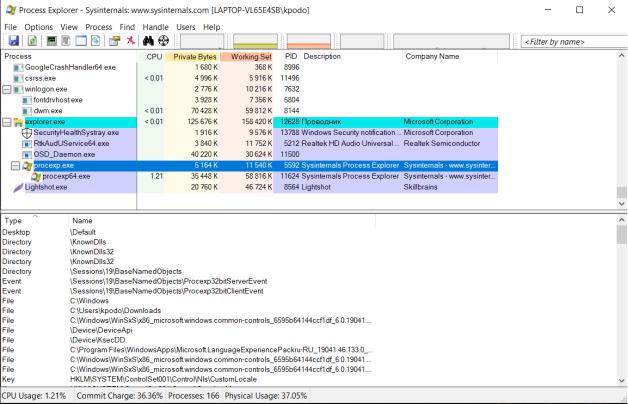The height and width of the screenshot is (404, 628).
Task: Click the Filter by name field
Action: tap(574, 42)
